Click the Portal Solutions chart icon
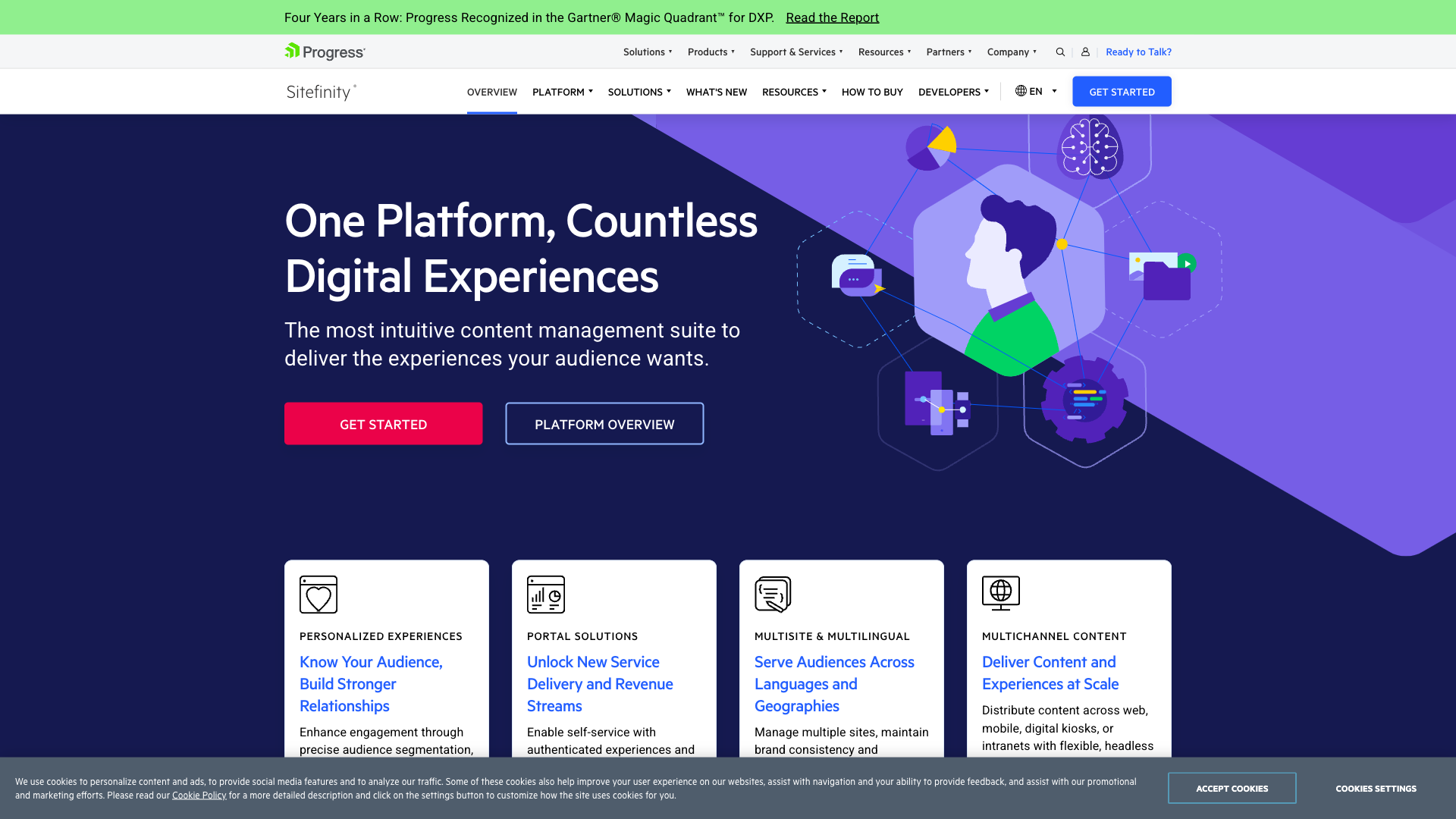1456x819 pixels. point(546,595)
